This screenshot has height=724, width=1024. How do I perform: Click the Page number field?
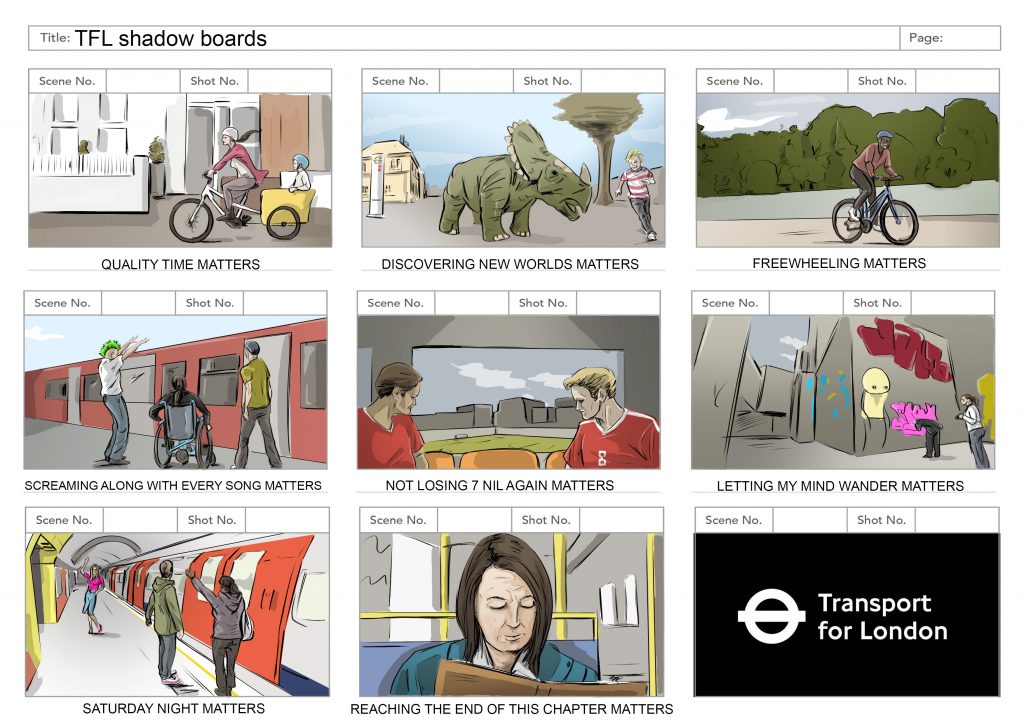[950, 38]
